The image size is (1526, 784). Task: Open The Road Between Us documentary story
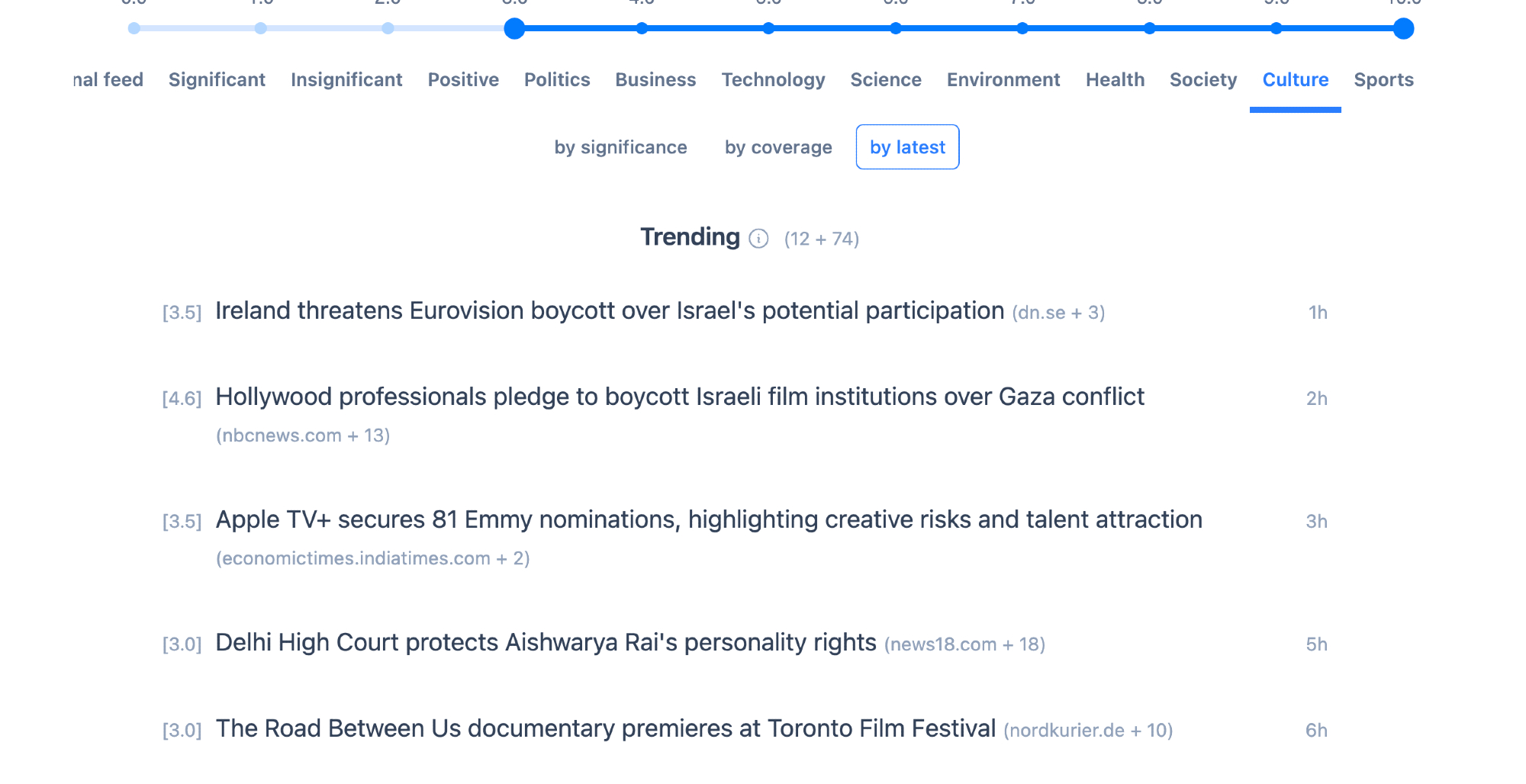pyautogui.click(x=605, y=729)
